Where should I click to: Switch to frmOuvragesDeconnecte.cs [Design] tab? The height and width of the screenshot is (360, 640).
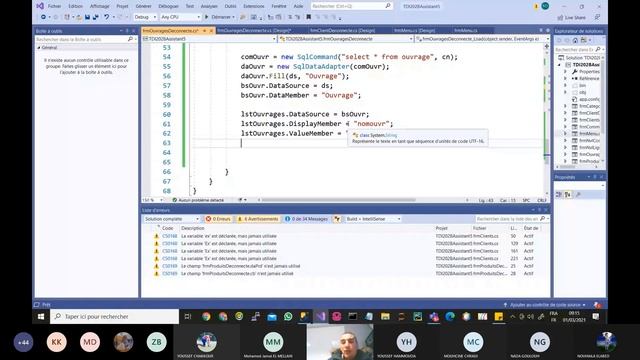tap(253, 31)
